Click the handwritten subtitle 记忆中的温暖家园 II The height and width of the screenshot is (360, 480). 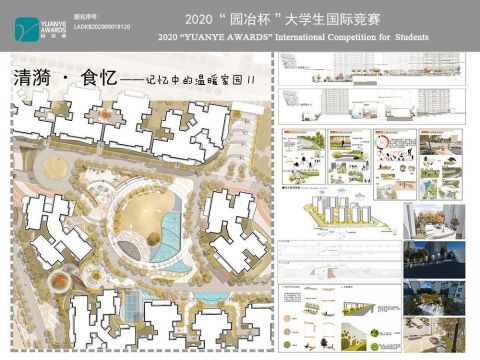coord(201,80)
